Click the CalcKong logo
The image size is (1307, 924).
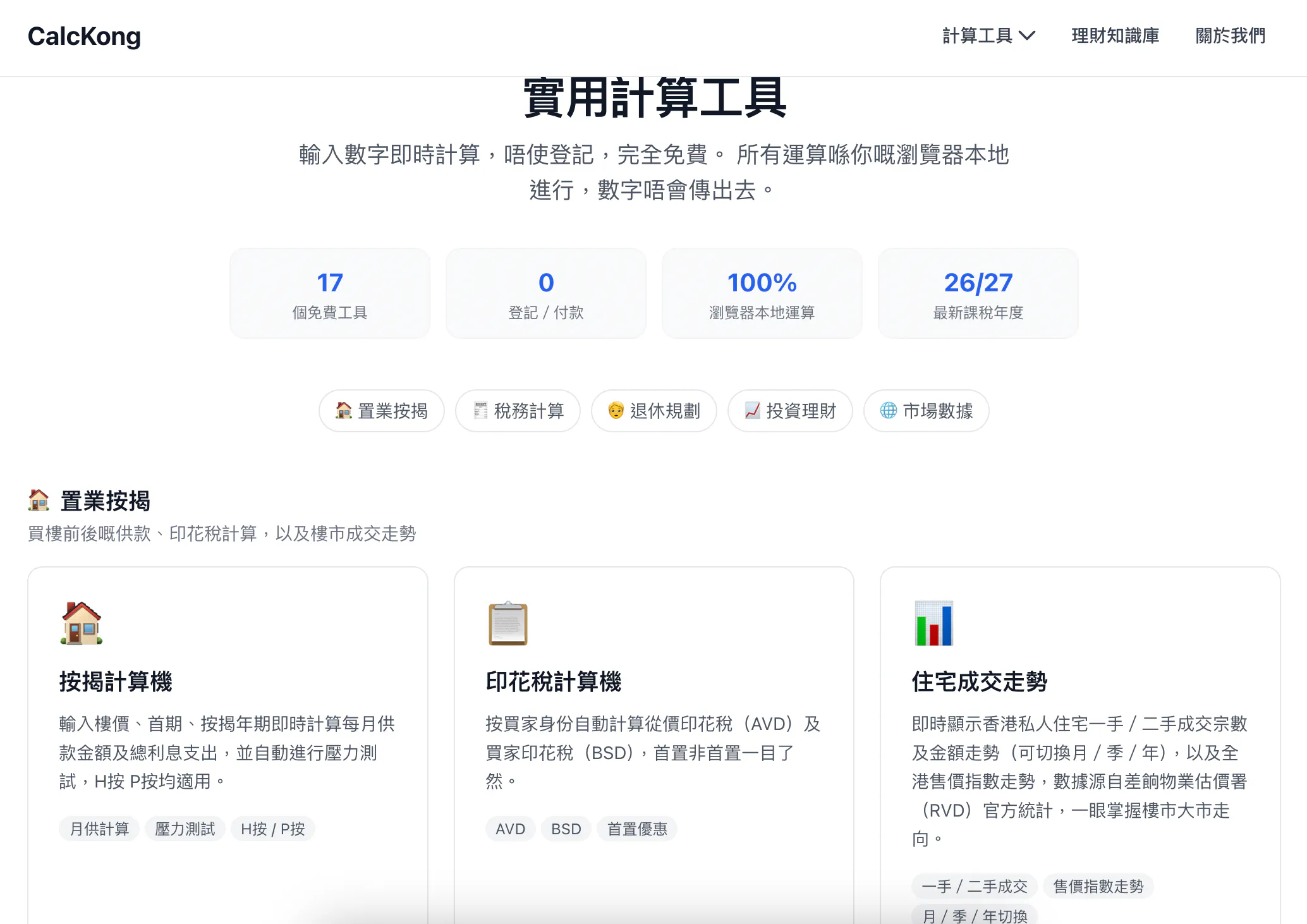[x=84, y=37]
